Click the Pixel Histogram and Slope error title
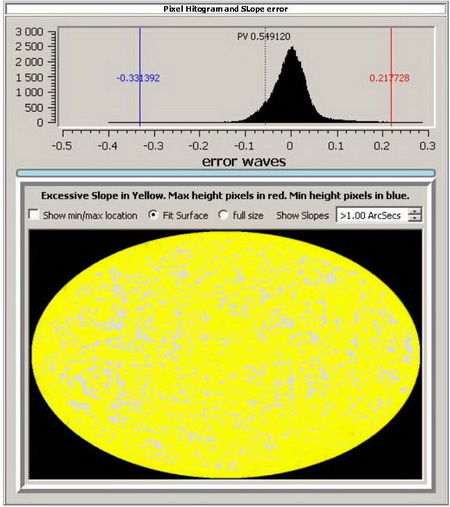This screenshot has width=450, height=507. (226, 9)
